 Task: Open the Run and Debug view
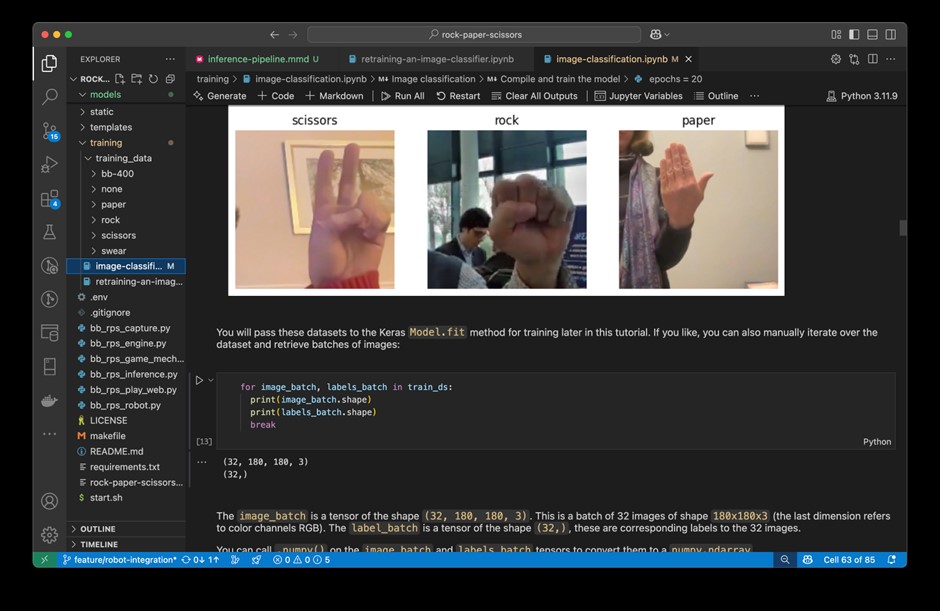point(49,164)
